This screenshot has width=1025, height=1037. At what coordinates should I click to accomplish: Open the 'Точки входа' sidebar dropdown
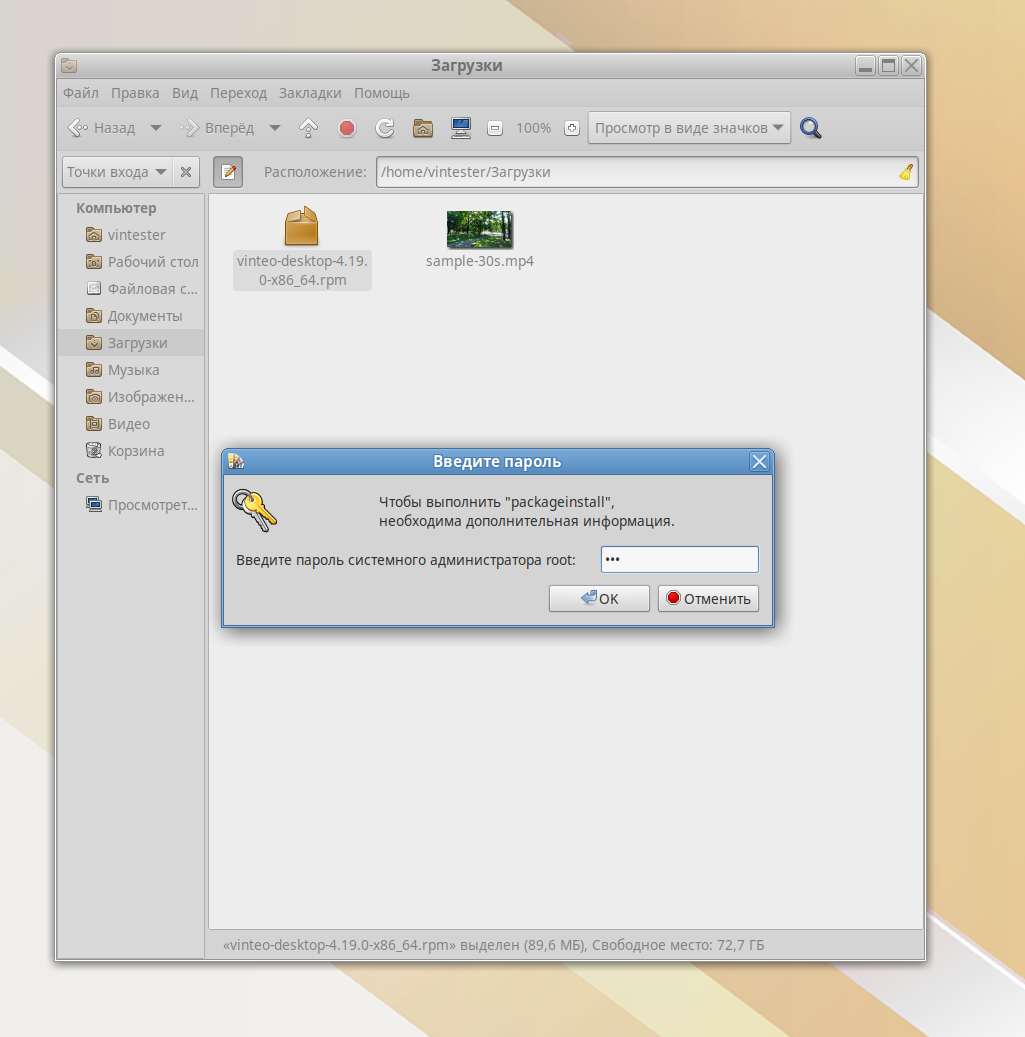(x=116, y=172)
